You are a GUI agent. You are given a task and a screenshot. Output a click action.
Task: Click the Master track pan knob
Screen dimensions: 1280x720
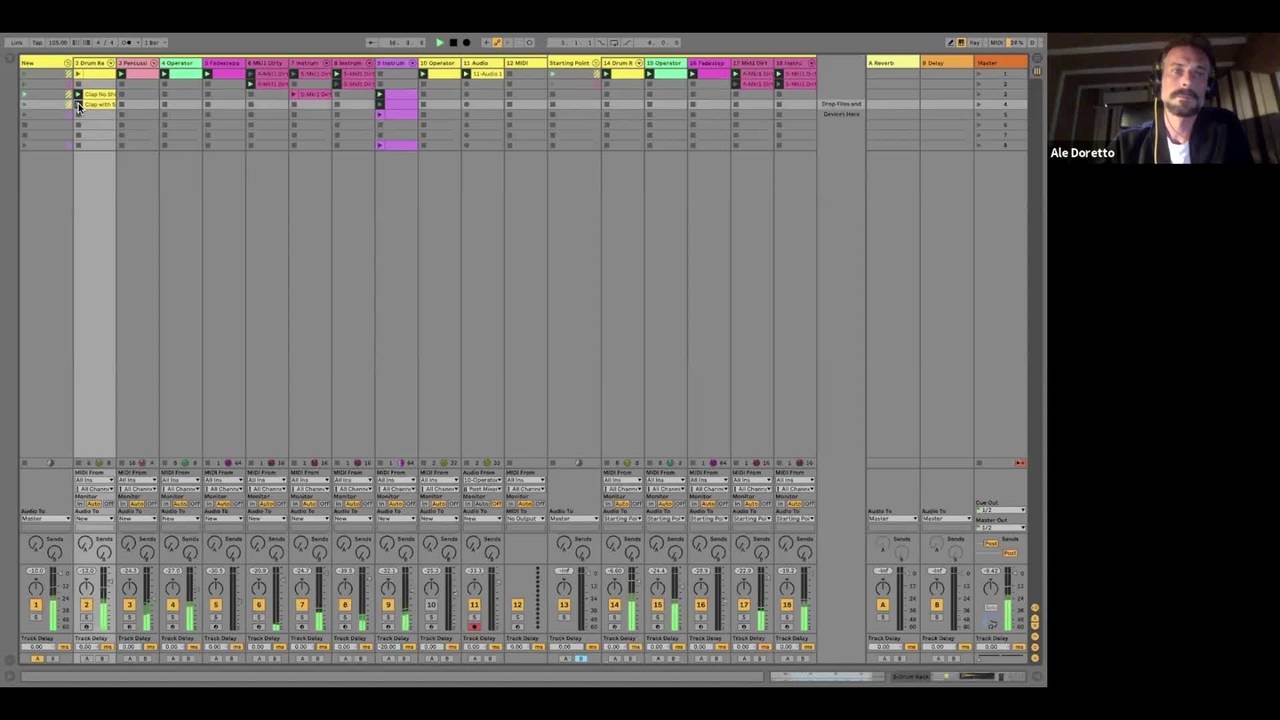(991, 587)
